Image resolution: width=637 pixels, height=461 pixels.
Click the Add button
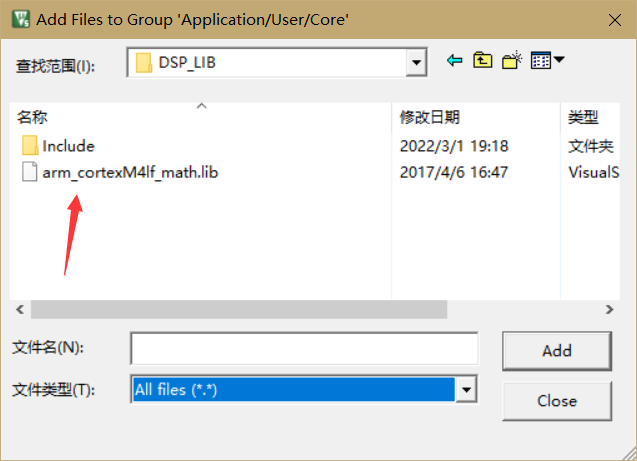557,351
